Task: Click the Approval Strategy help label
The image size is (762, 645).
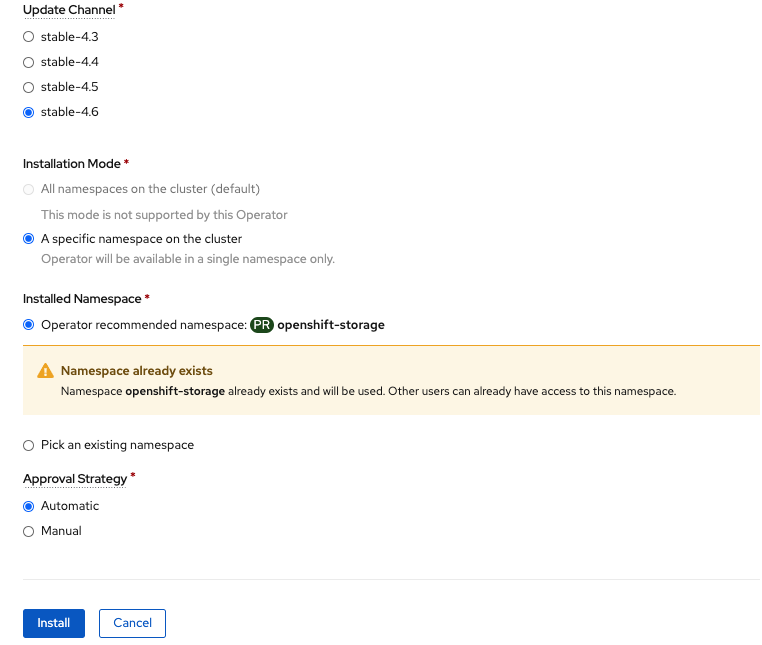Action: pyautogui.click(x=75, y=479)
